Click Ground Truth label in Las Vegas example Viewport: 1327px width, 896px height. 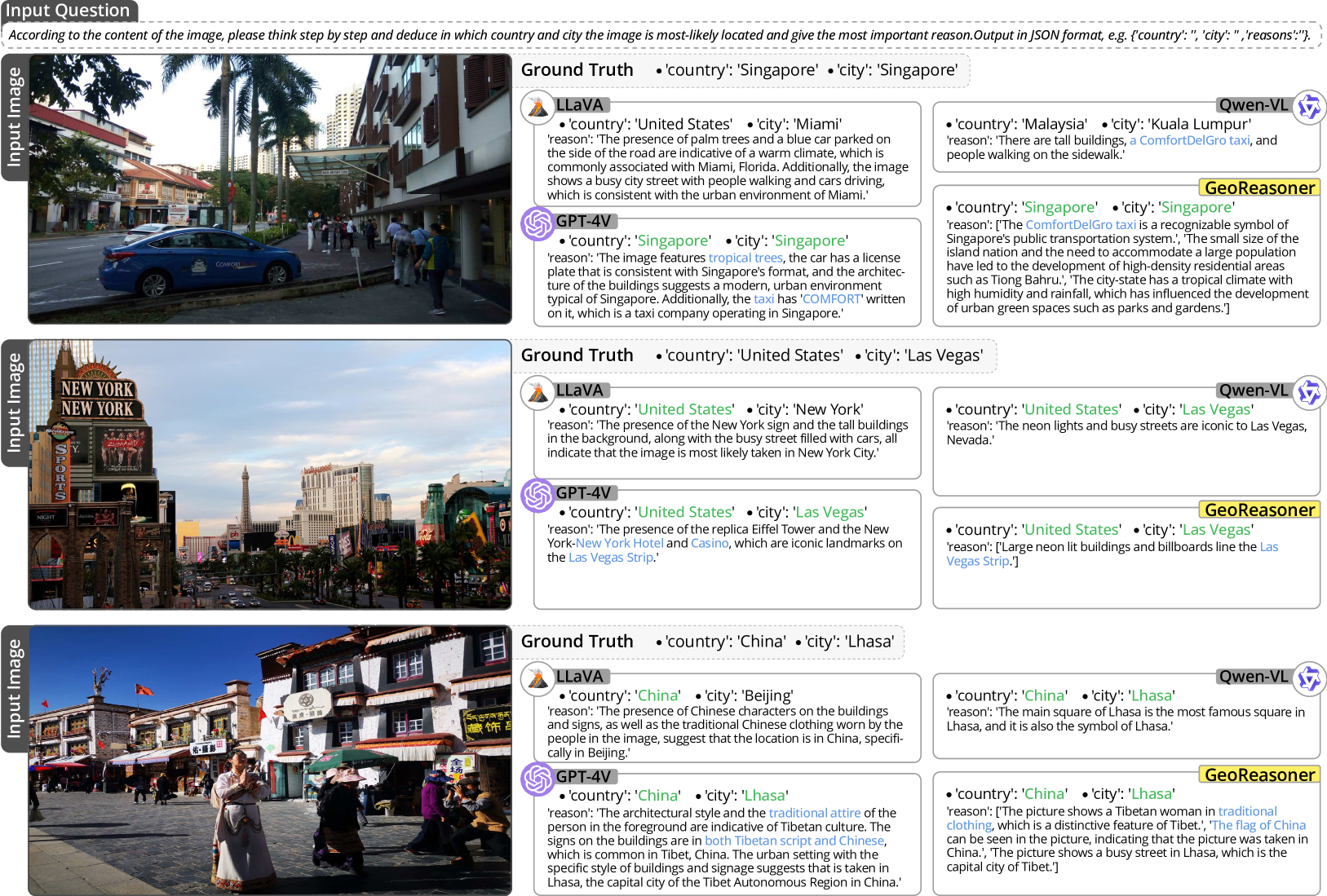click(577, 355)
